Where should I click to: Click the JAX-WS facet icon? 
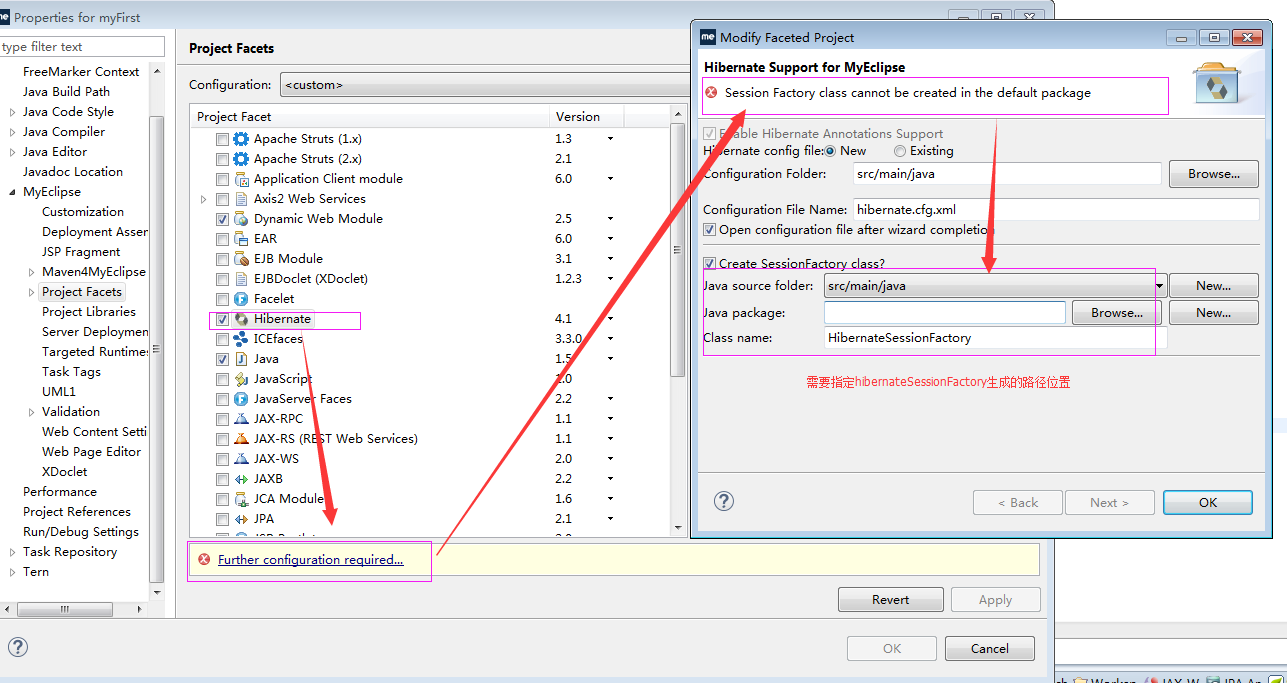click(x=241, y=459)
